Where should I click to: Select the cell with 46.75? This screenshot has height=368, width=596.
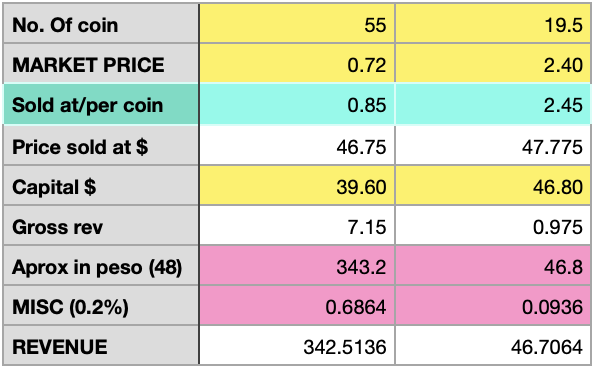tap(297, 145)
